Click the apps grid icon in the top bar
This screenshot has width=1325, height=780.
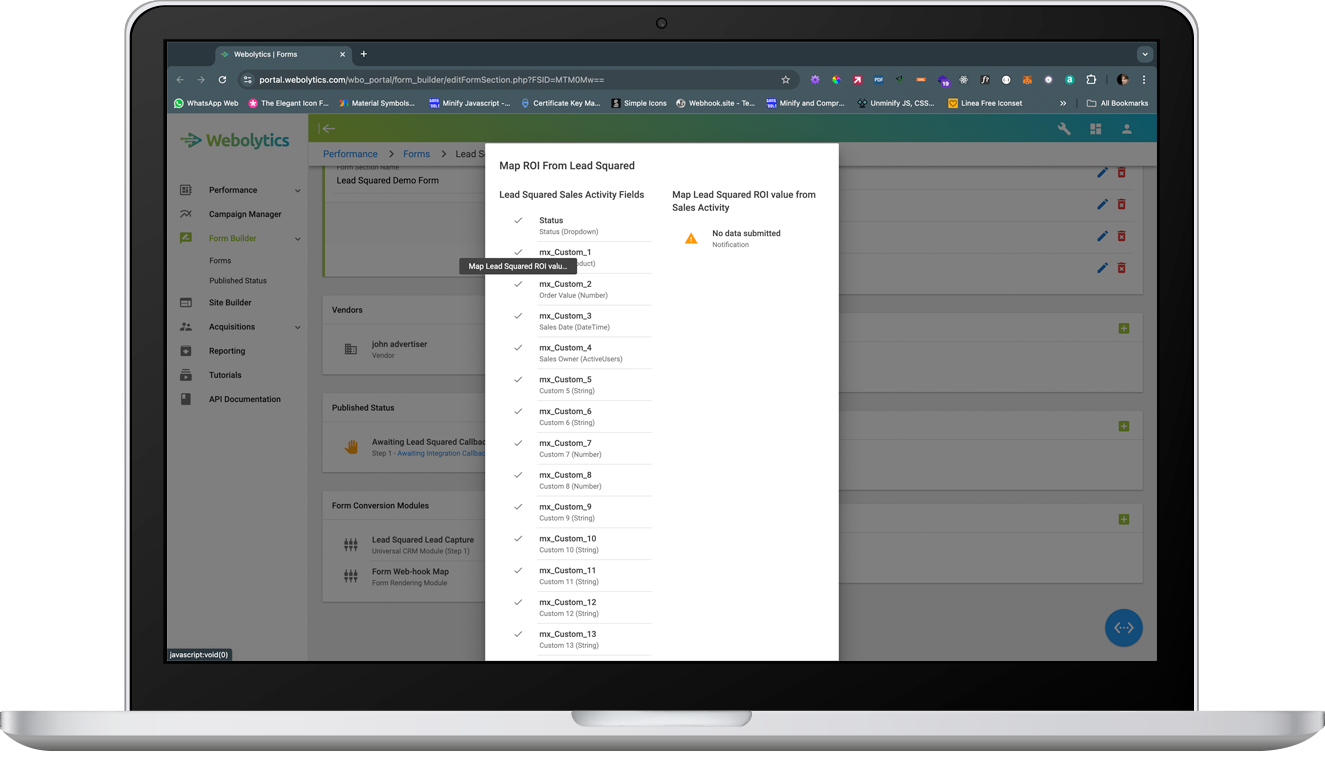pos(1095,128)
